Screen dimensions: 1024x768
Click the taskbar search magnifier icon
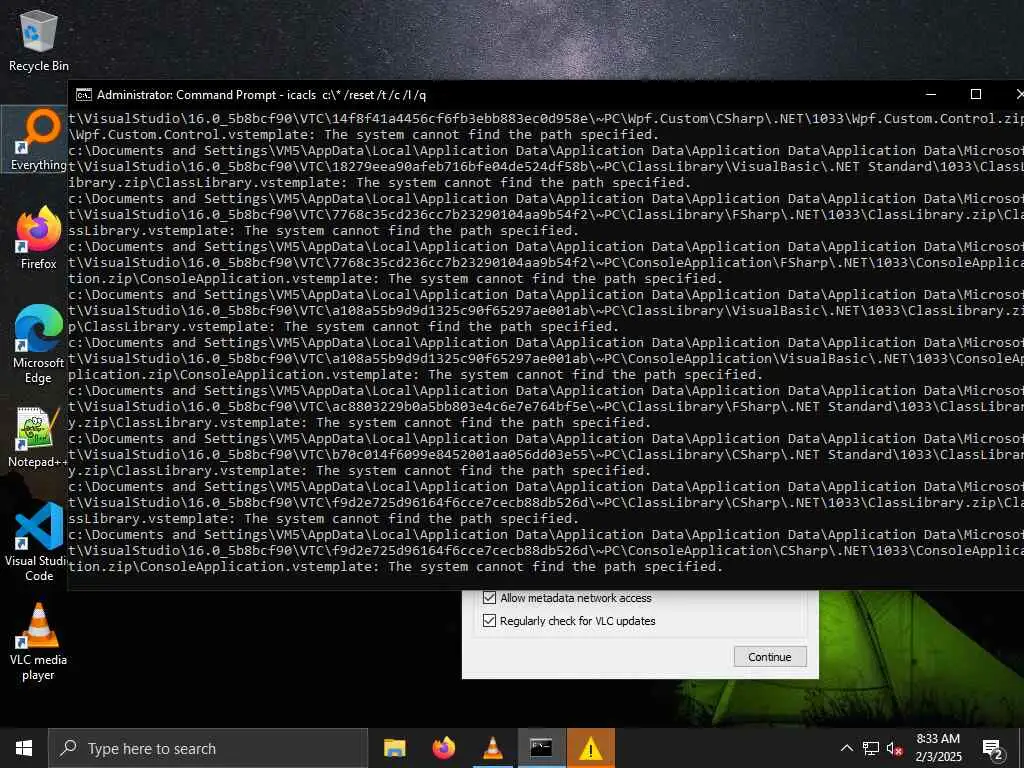[x=68, y=748]
